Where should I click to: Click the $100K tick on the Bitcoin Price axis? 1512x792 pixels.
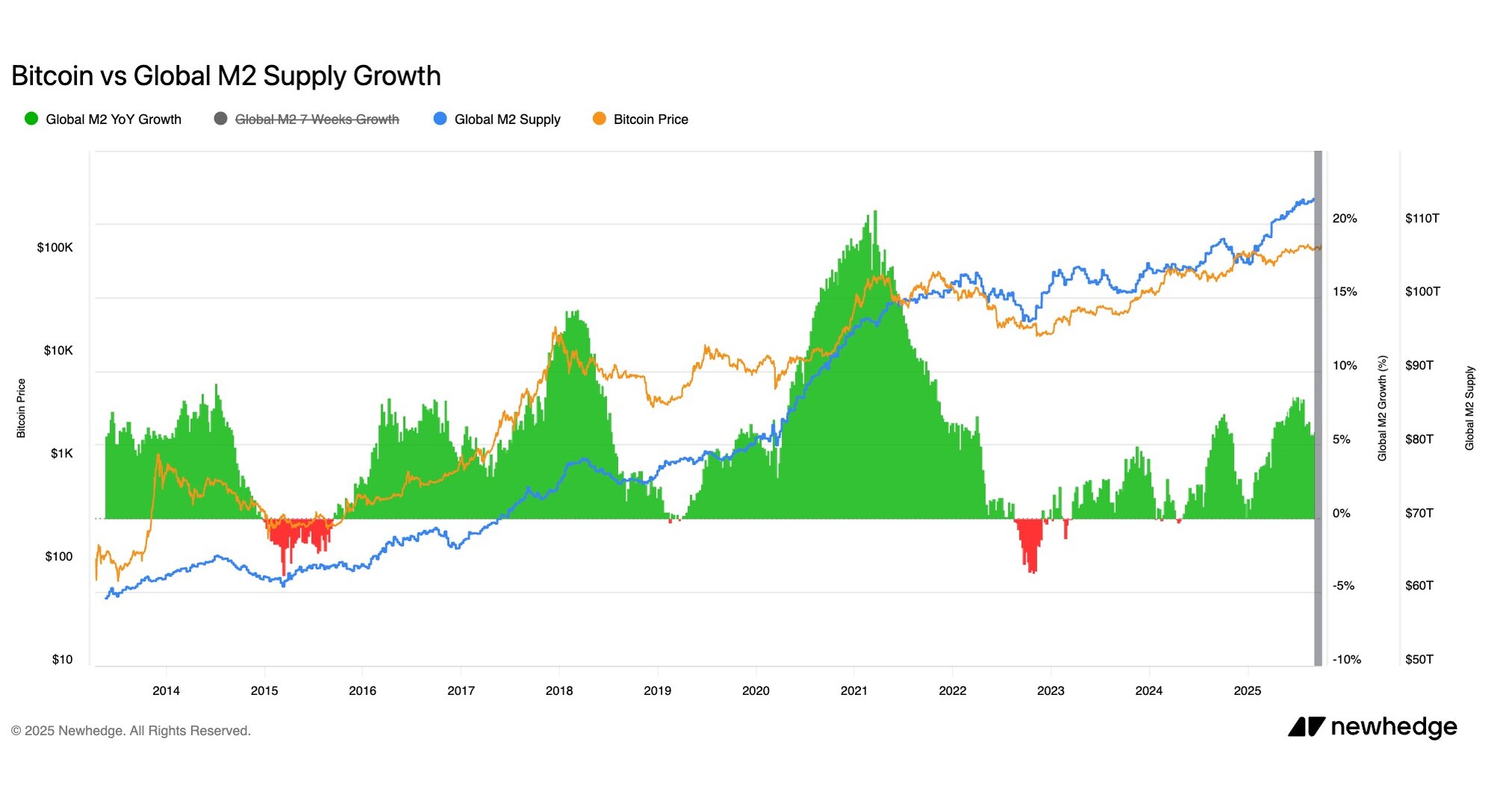(55, 247)
